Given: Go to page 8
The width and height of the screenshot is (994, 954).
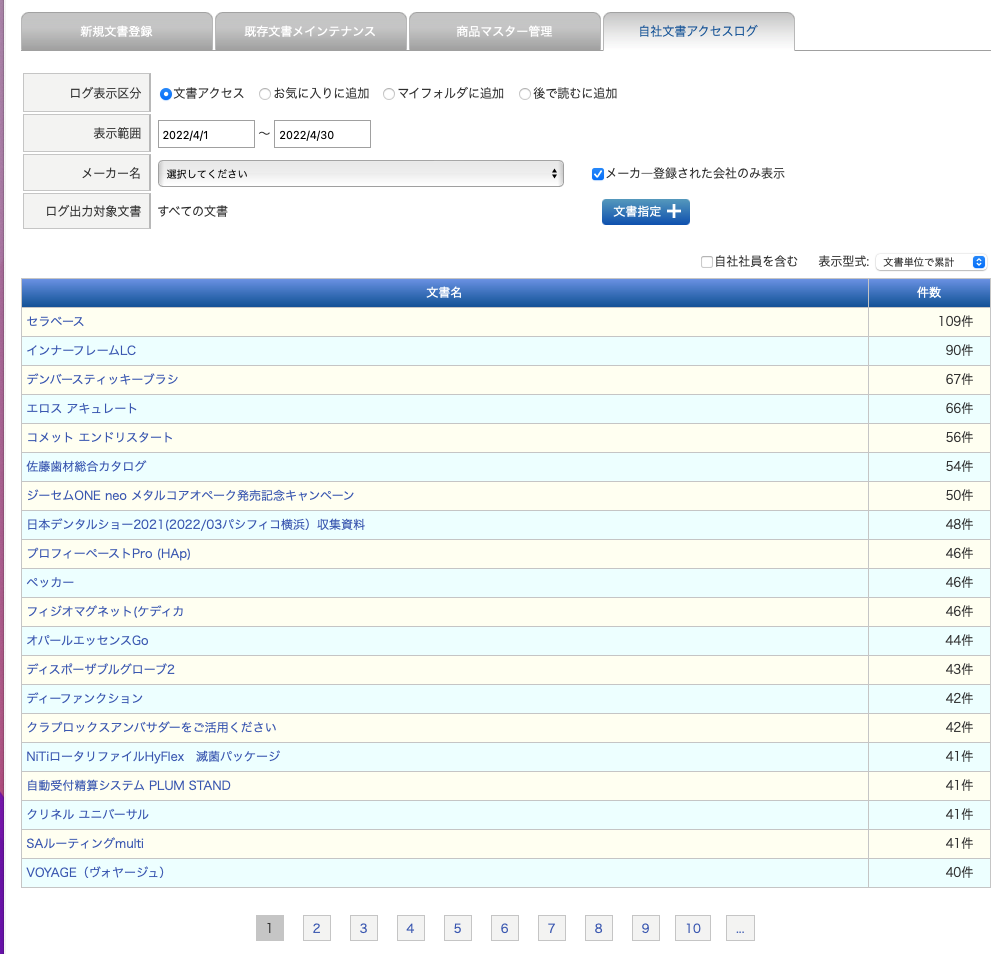Looking at the screenshot, I should (598, 928).
